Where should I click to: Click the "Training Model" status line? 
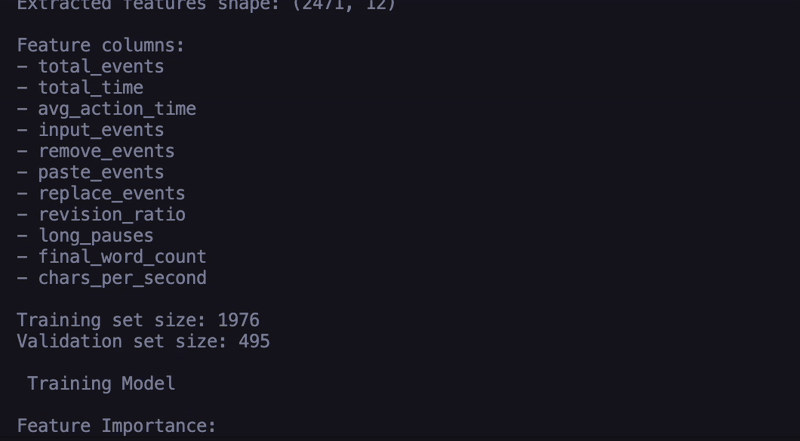click(101, 384)
